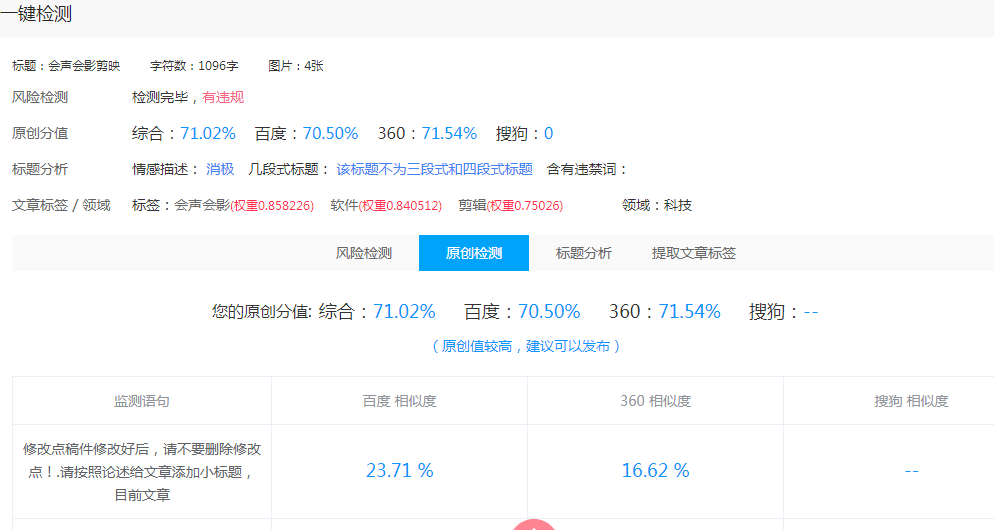994x530 pixels.
Task: Click the 百度 相似度 column header
Action: [399, 401]
